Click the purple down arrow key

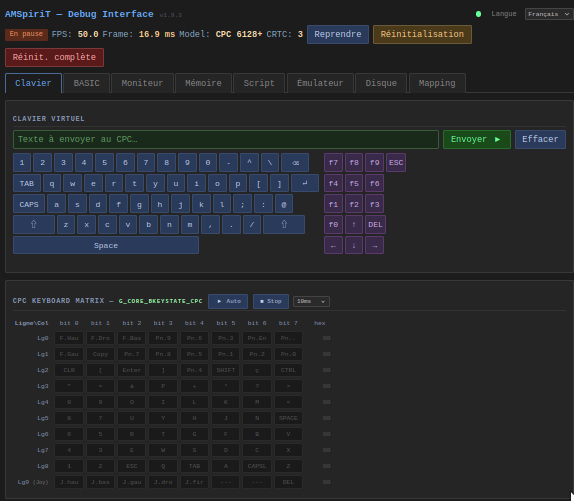354,245
